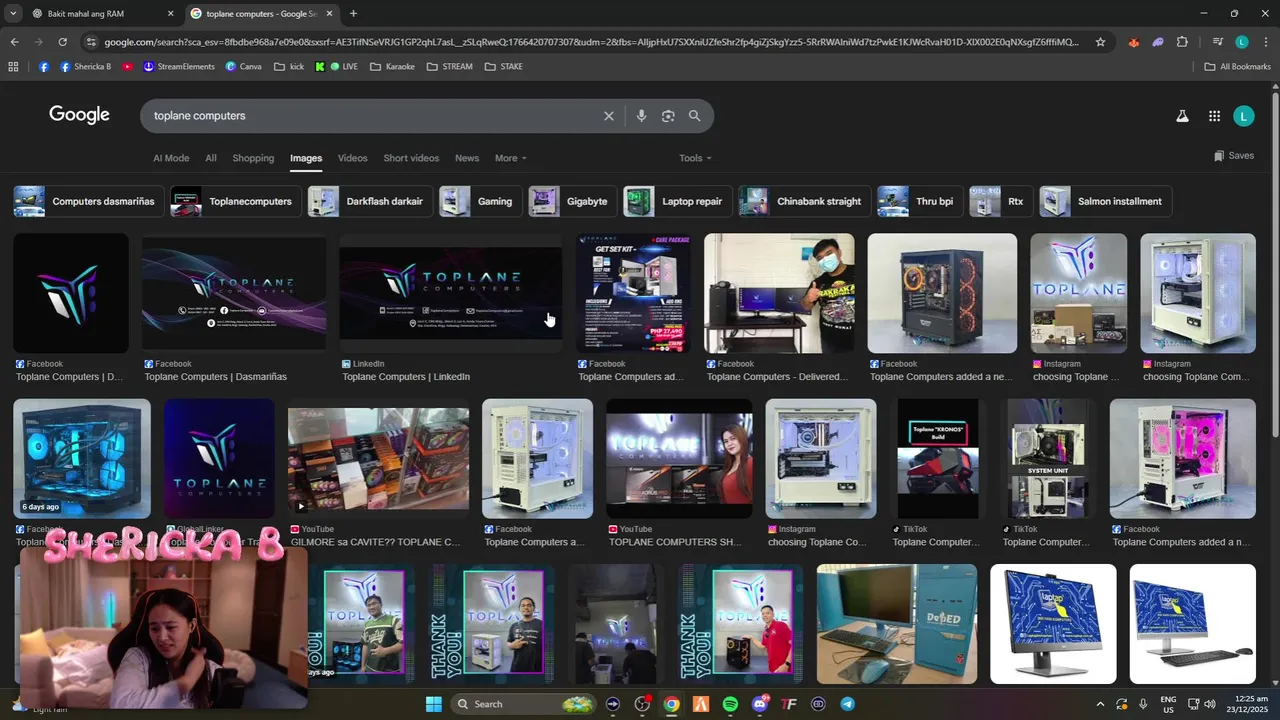Open the kick bookmark
Viewport: 1280px width, 720px height.
[x=289, y=67]
